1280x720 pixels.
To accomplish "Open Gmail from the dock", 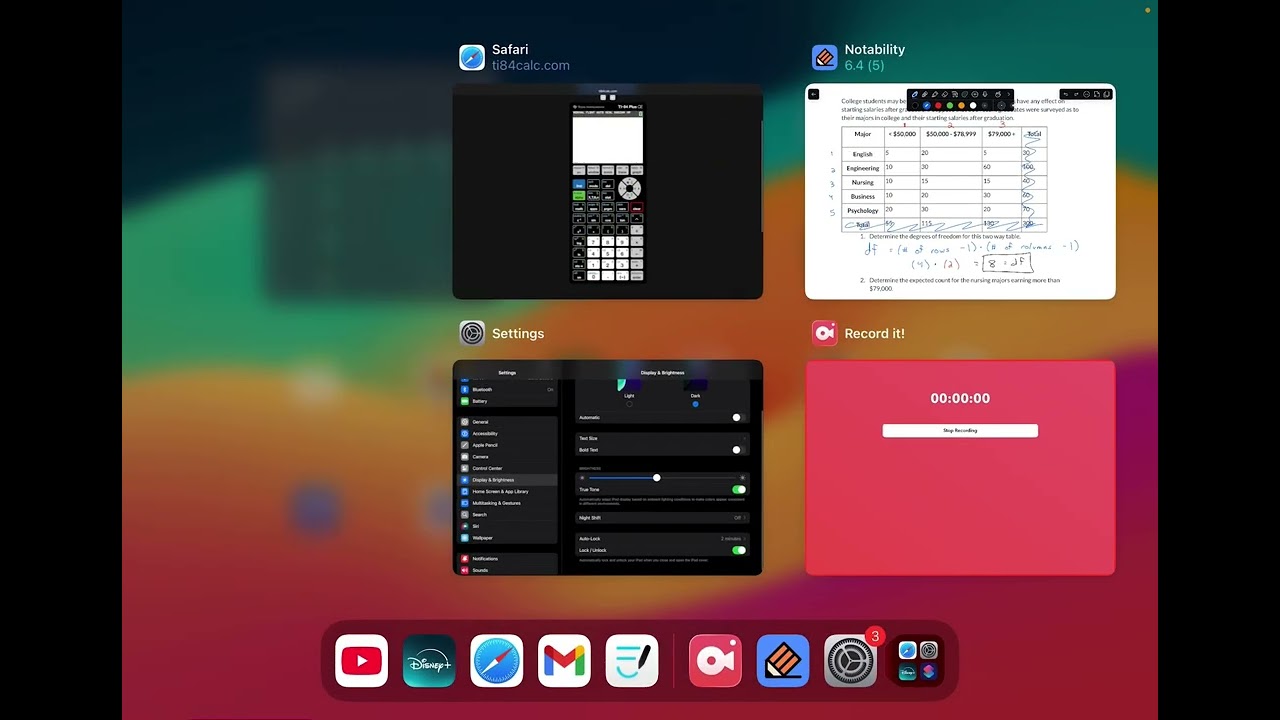I will point(564,661).
